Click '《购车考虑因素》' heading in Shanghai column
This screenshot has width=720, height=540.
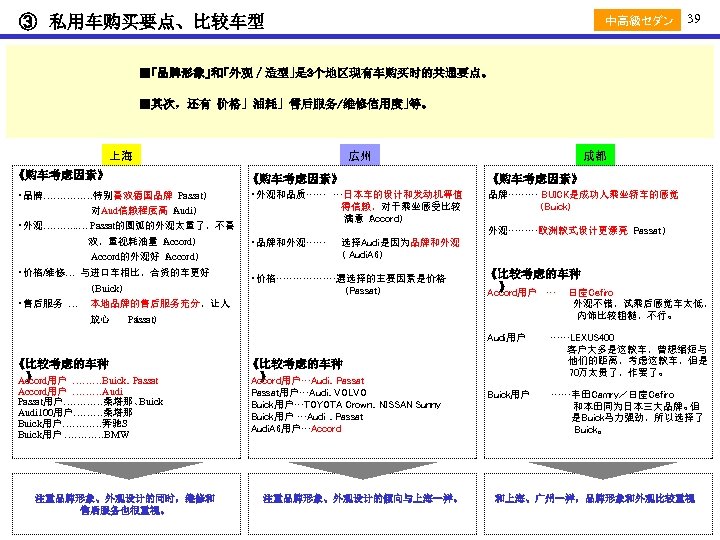[61, 175]
